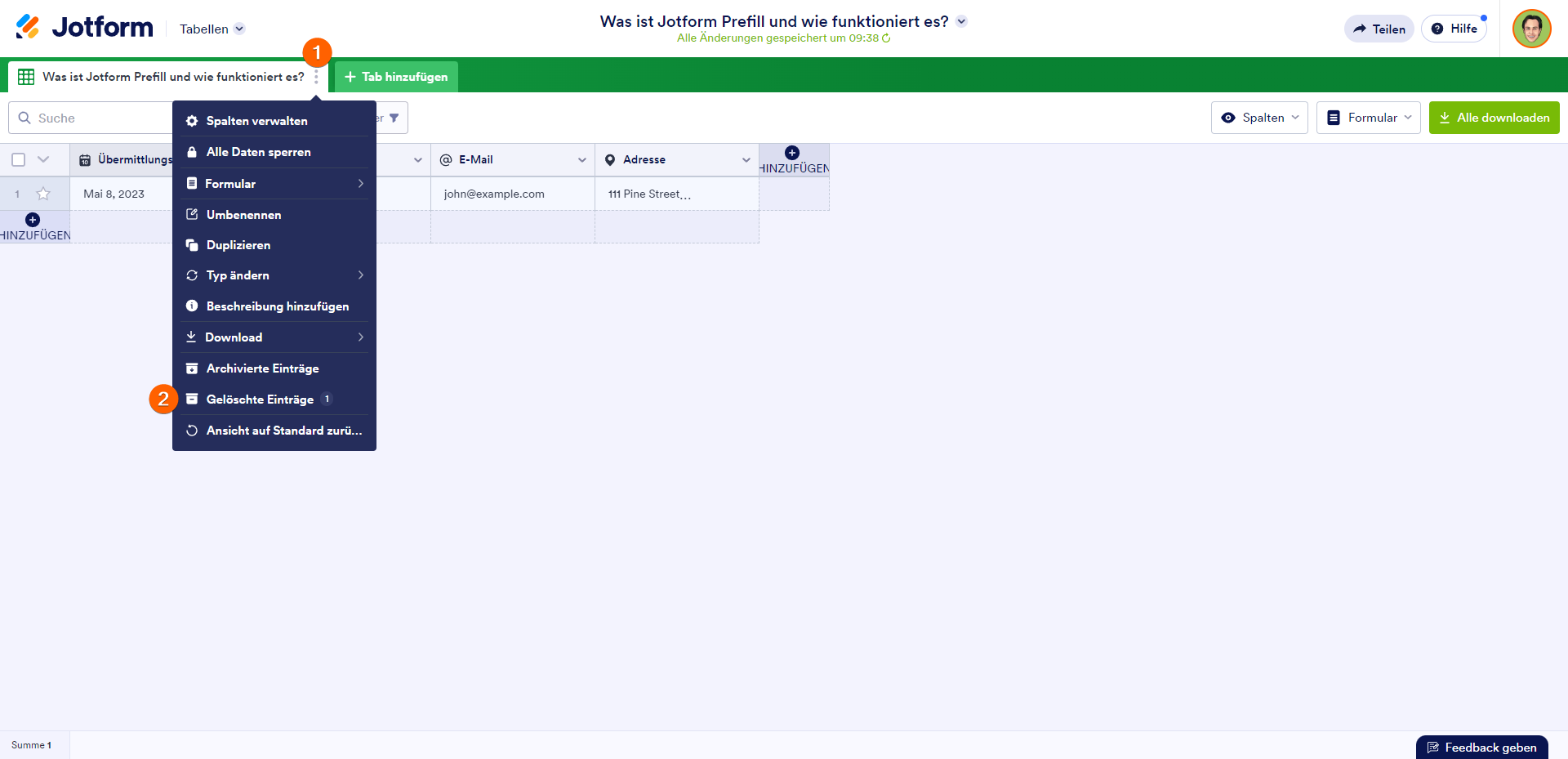The width and height of the screenshot is (1568, 759).
Task: Toggle the select-all rows checkbox
Action: [x=19, y=160]
